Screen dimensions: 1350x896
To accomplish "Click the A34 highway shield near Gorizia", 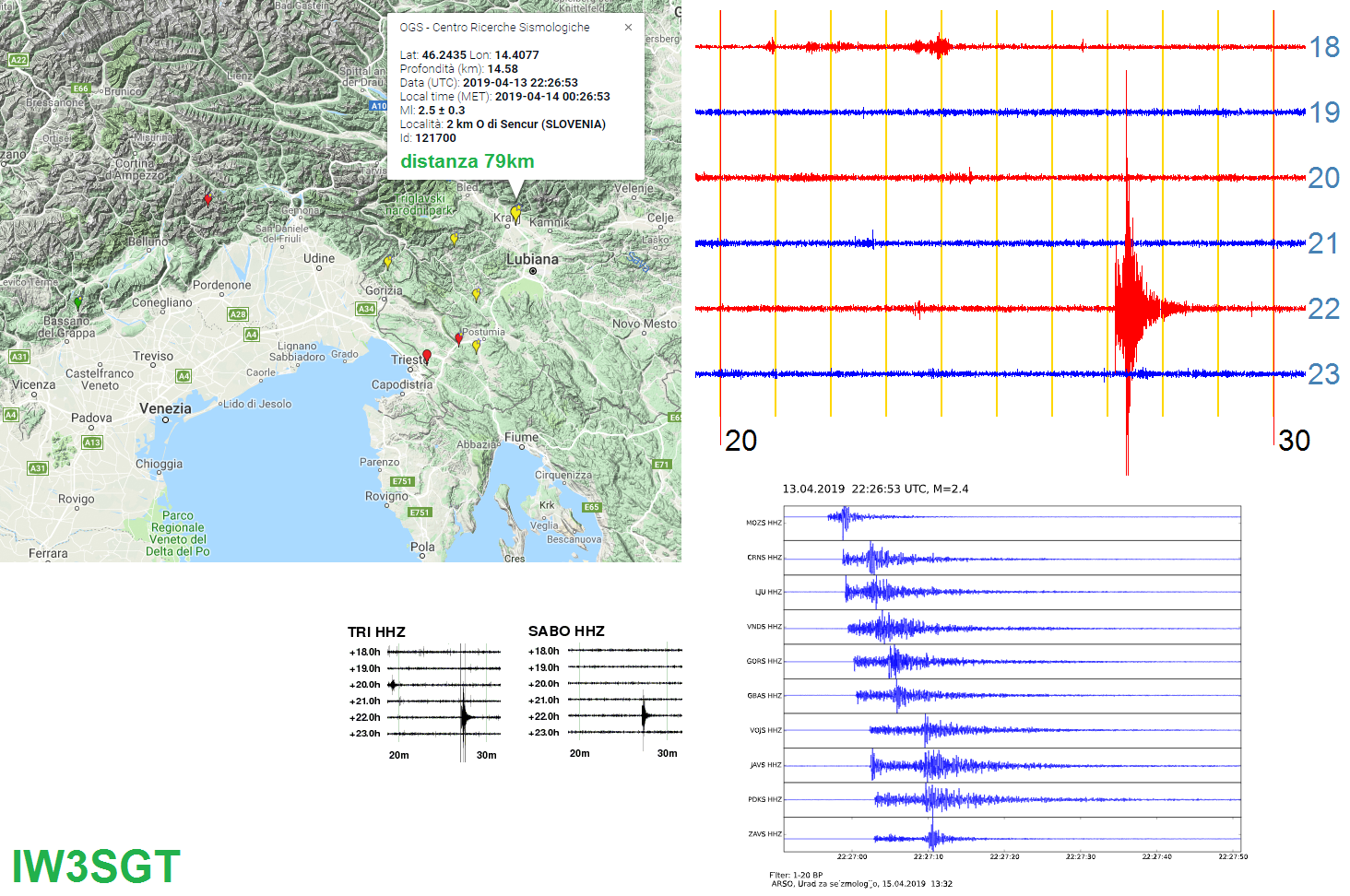I will (x=366, y=309).
